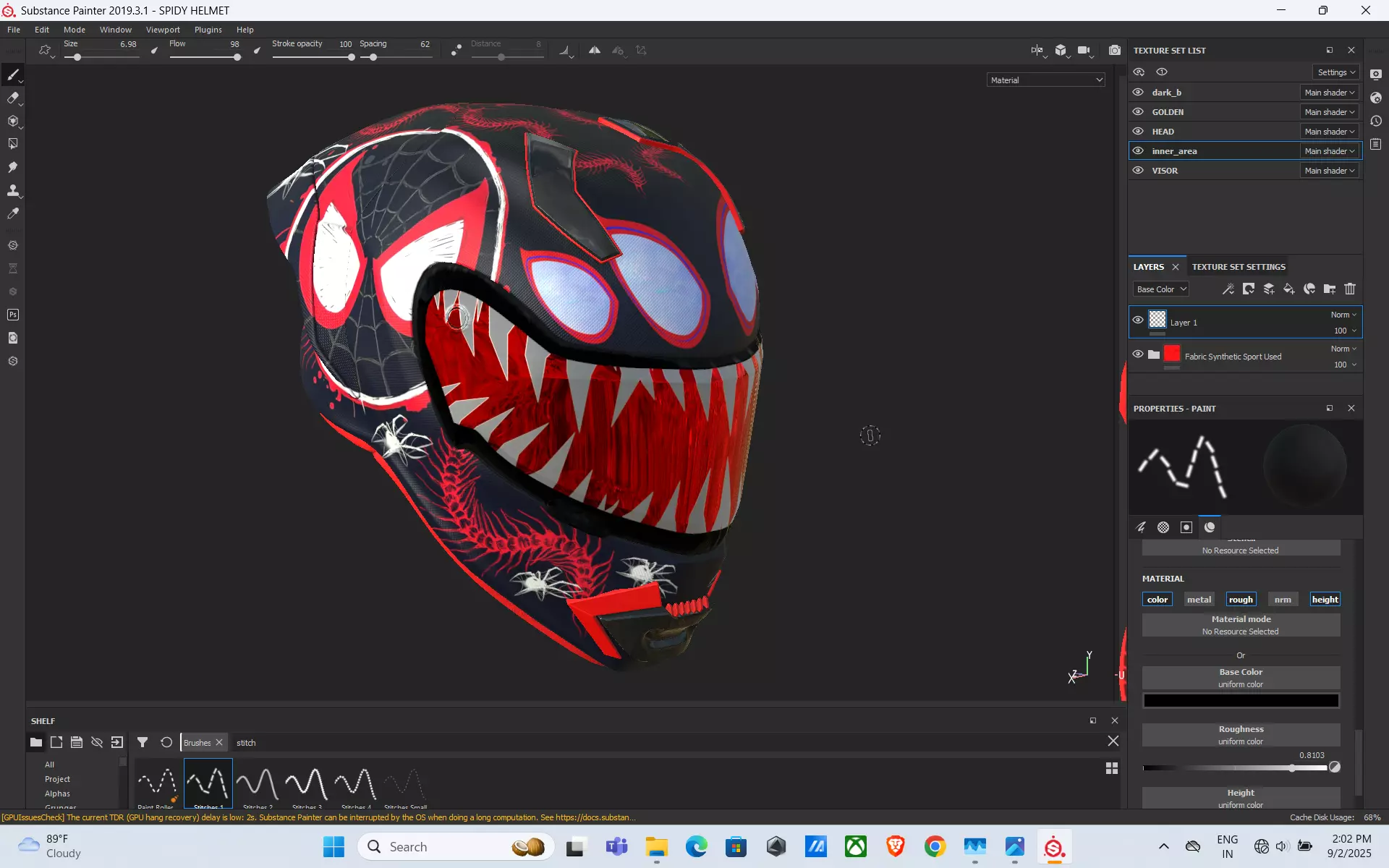
Task: Add a new fill layer
Action: click(1289, 289)
